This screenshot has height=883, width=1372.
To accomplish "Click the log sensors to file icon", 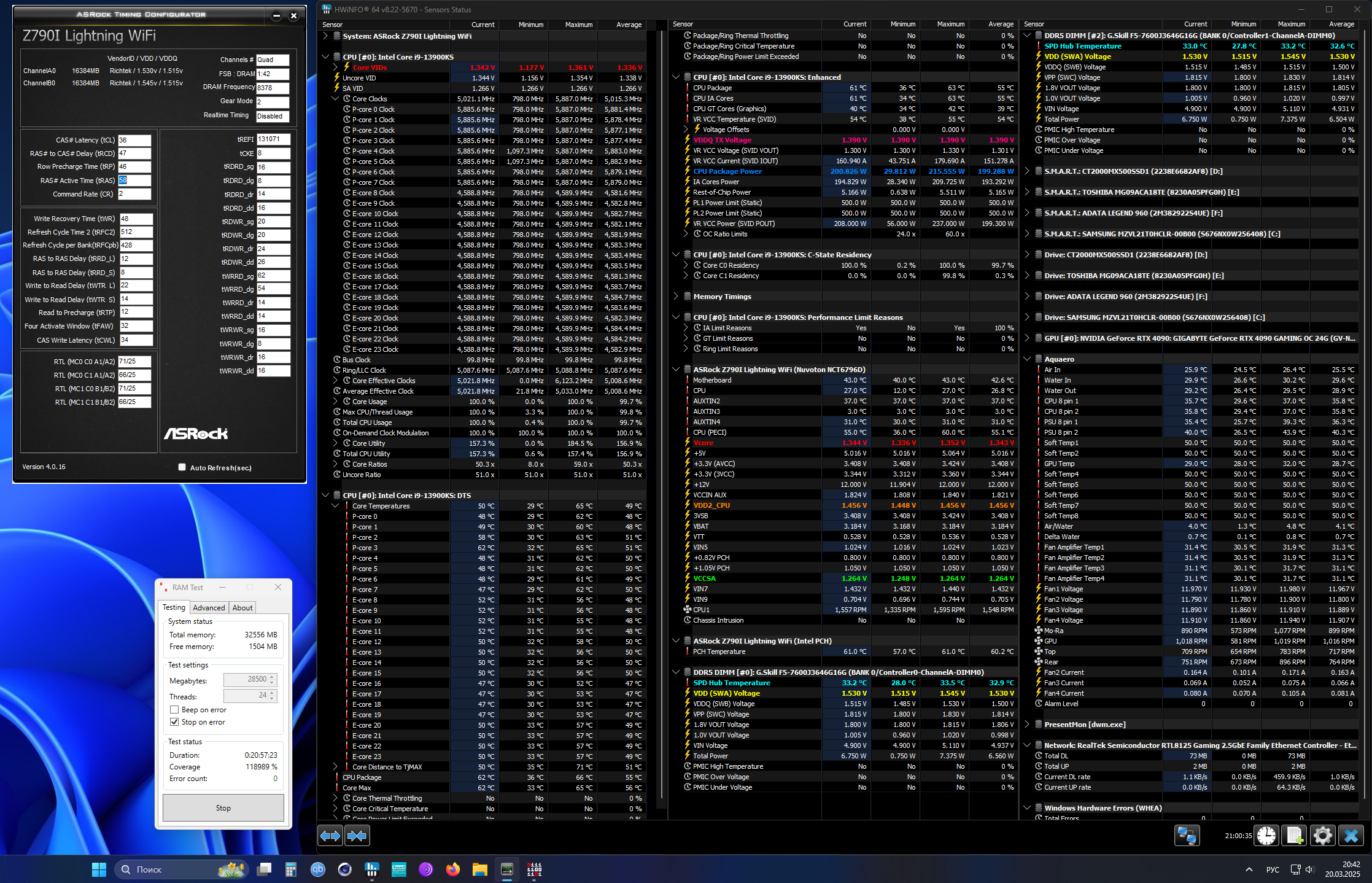I will tap(1295, 835).
